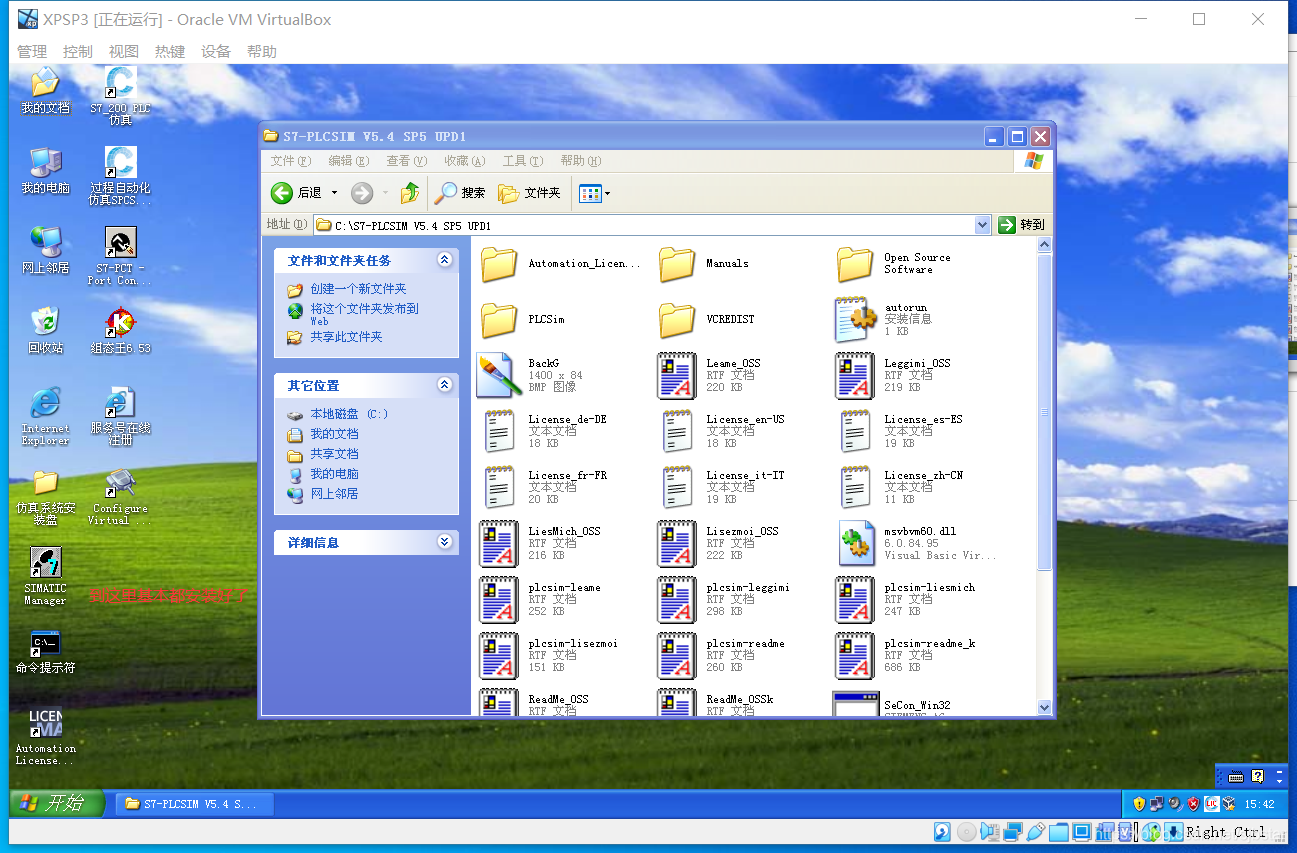Select 我的电脑 icon on the desktop
The image size is (1297, 853).
(45, 171)
